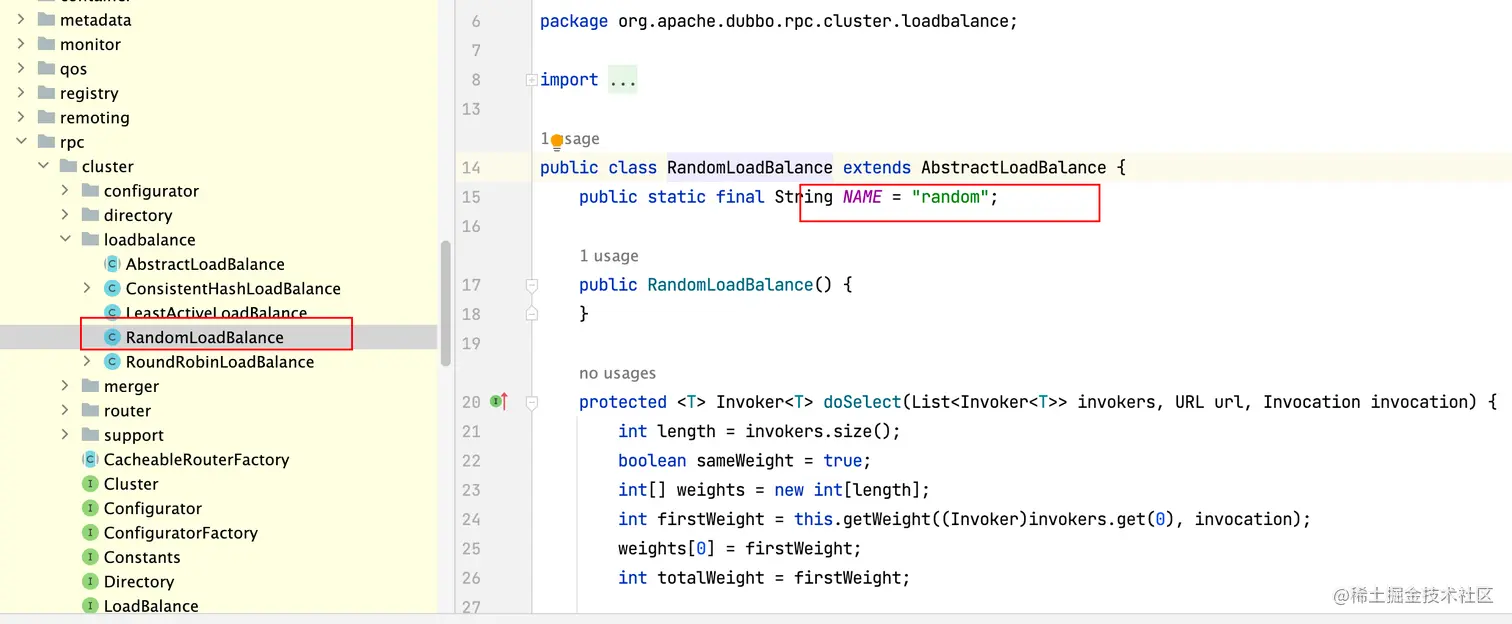Screen dimensions: 1512x624
Task: Expand the support folder chevron
Action: tap(65, 435)
